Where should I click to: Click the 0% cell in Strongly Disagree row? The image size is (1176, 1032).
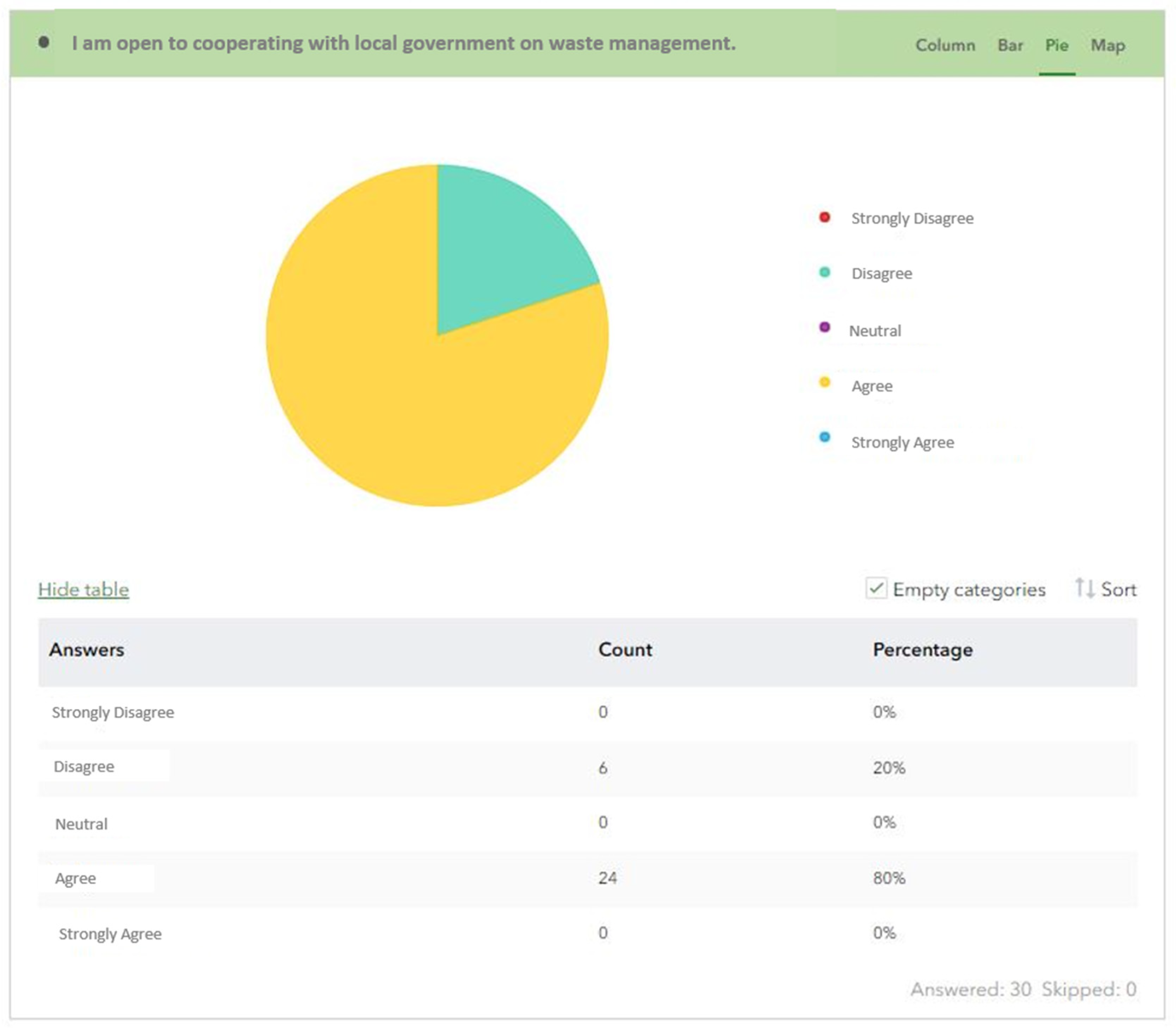click(884, 712)
